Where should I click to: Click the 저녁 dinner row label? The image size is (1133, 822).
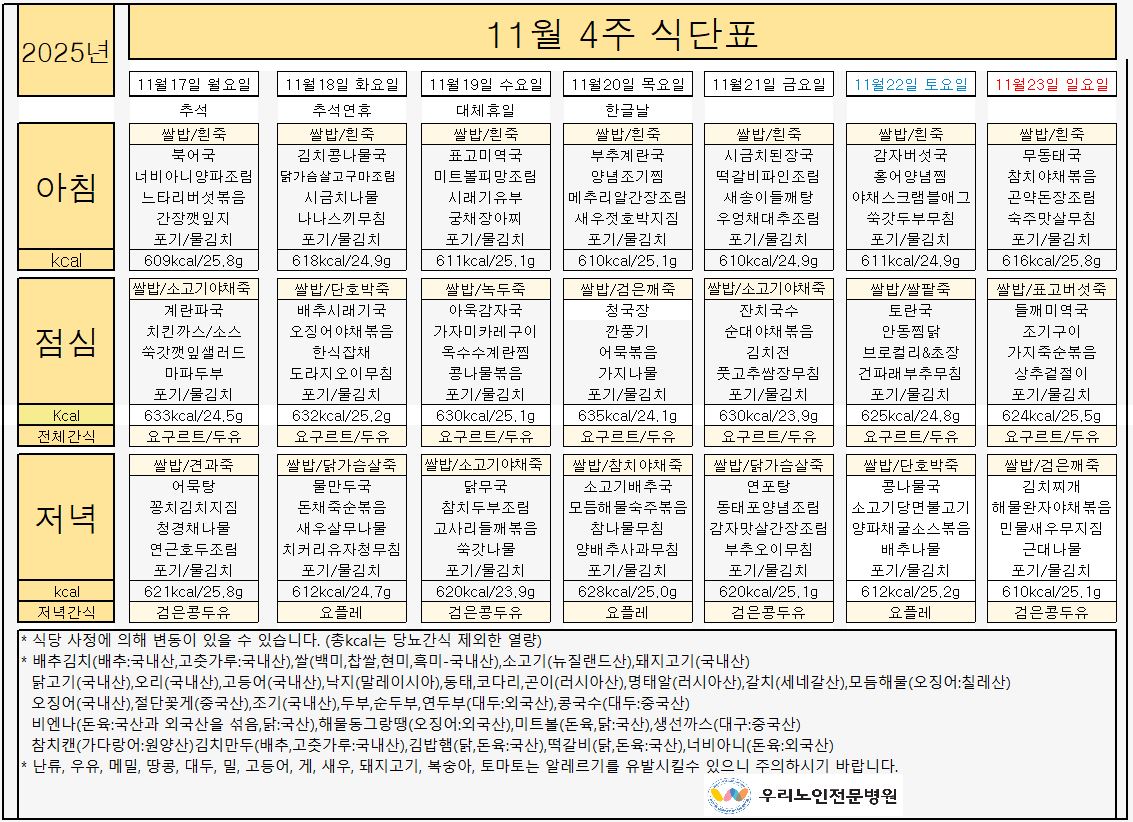coord(66,517)
